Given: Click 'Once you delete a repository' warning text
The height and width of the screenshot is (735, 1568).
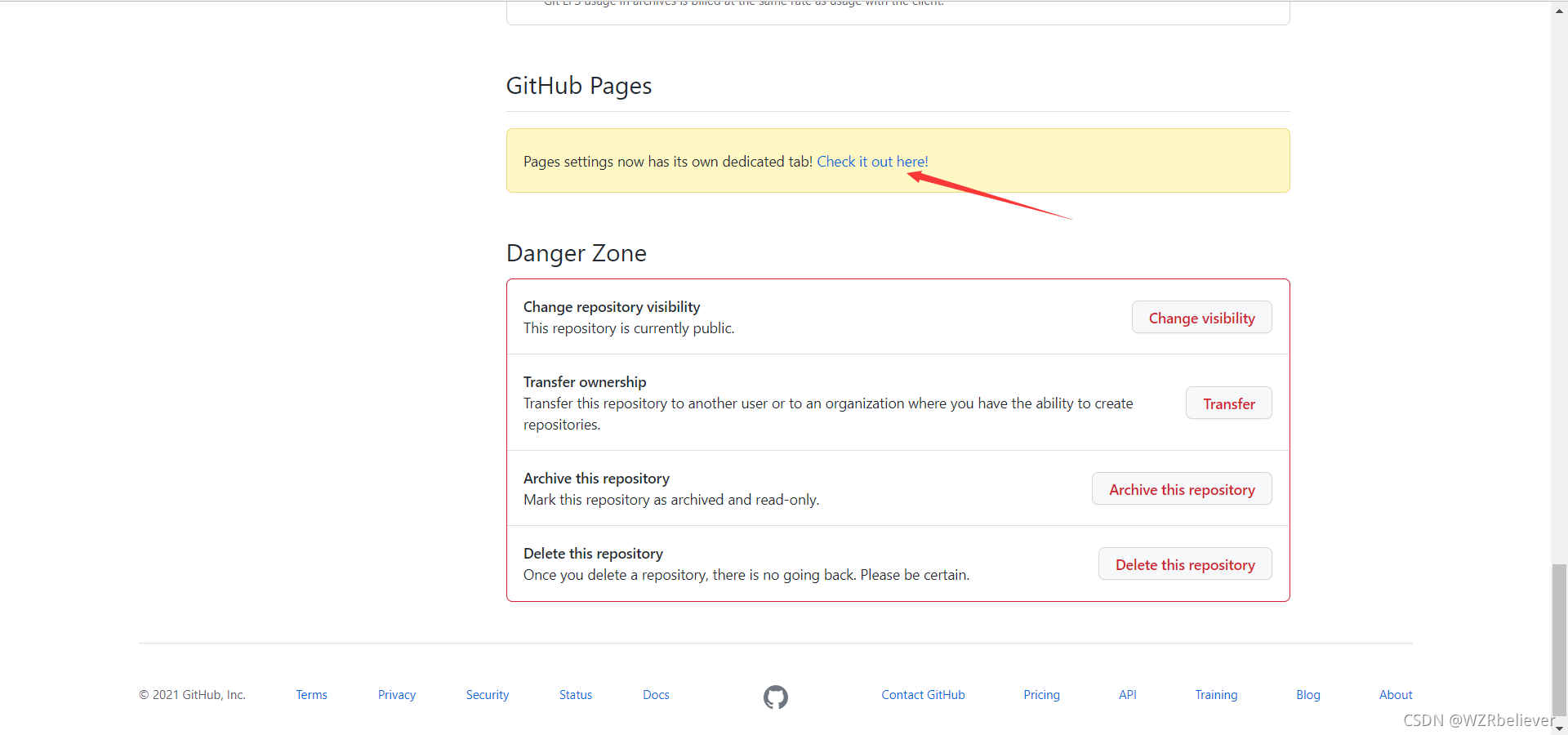Looking at the screenshot, I should pyautogui.click(x=746, y=575).
